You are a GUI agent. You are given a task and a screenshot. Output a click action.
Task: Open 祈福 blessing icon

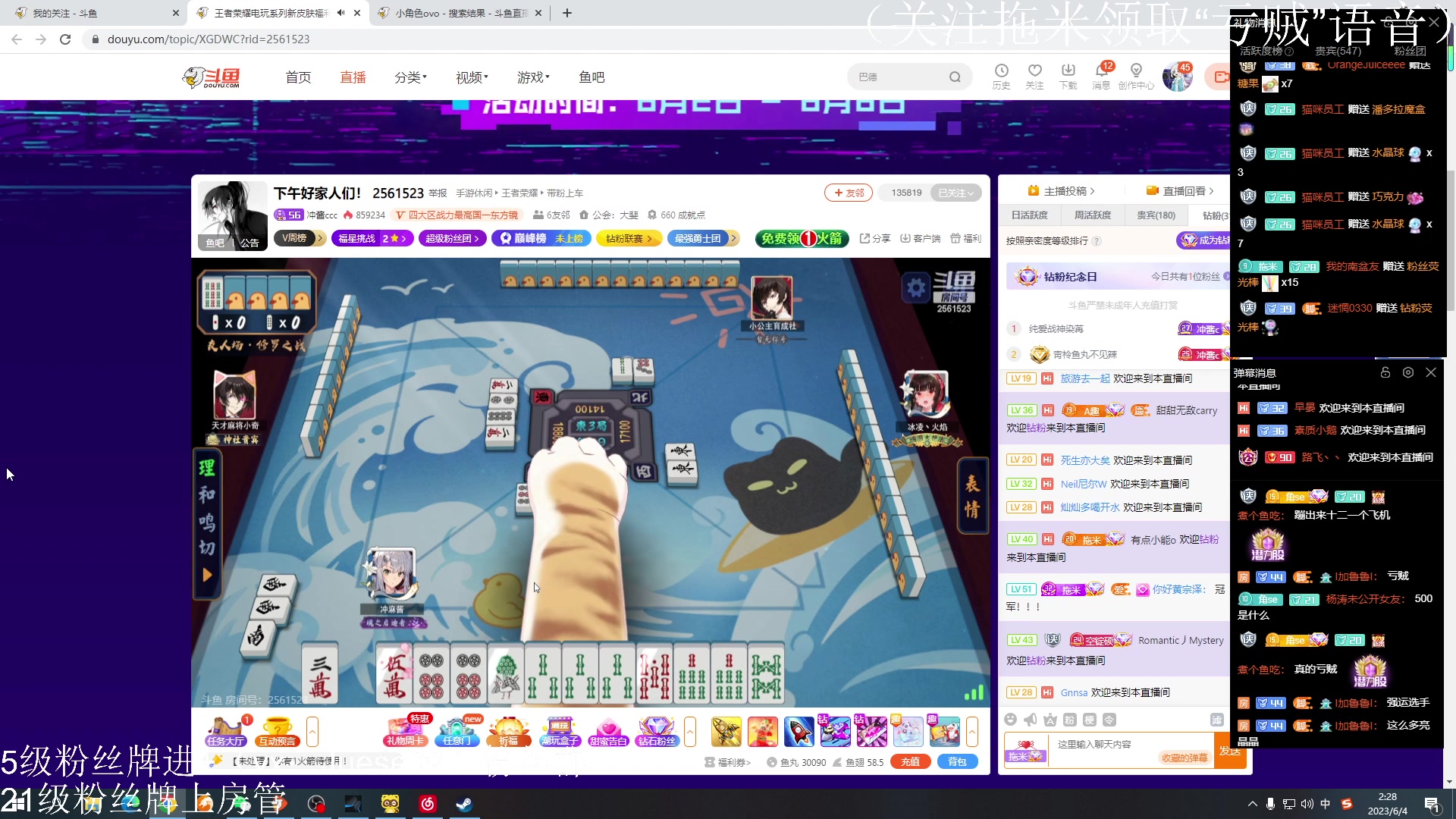(508, 731)
